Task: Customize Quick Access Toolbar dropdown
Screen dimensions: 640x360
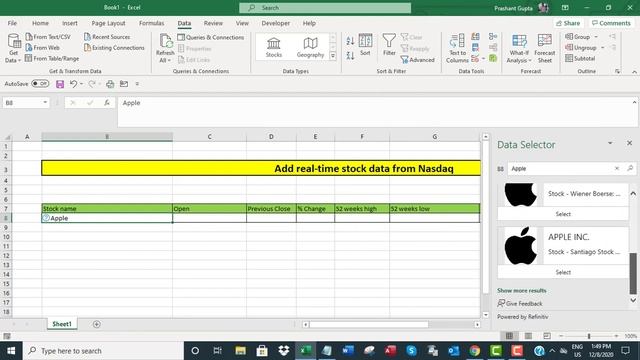Action: (137, 84)
